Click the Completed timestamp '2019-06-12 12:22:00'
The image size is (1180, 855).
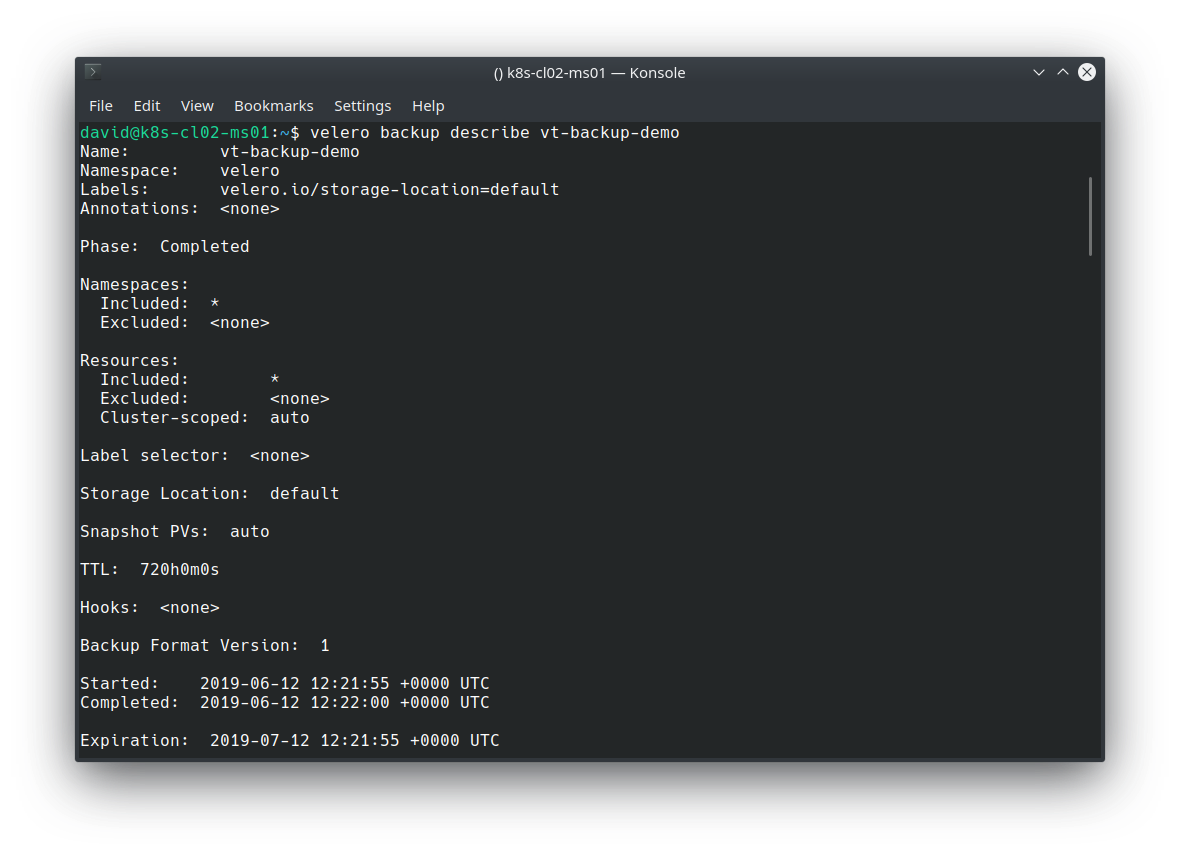point(295,702)
